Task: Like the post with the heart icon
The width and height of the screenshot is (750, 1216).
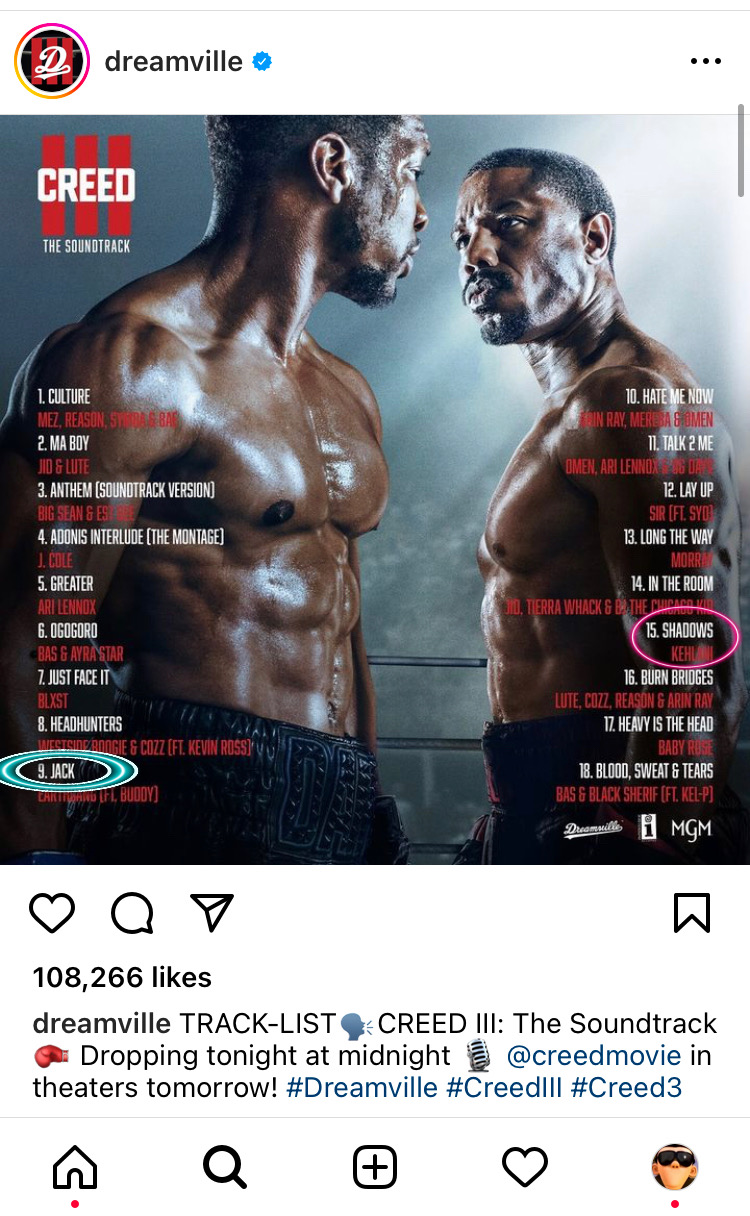Action: (52, 913)
